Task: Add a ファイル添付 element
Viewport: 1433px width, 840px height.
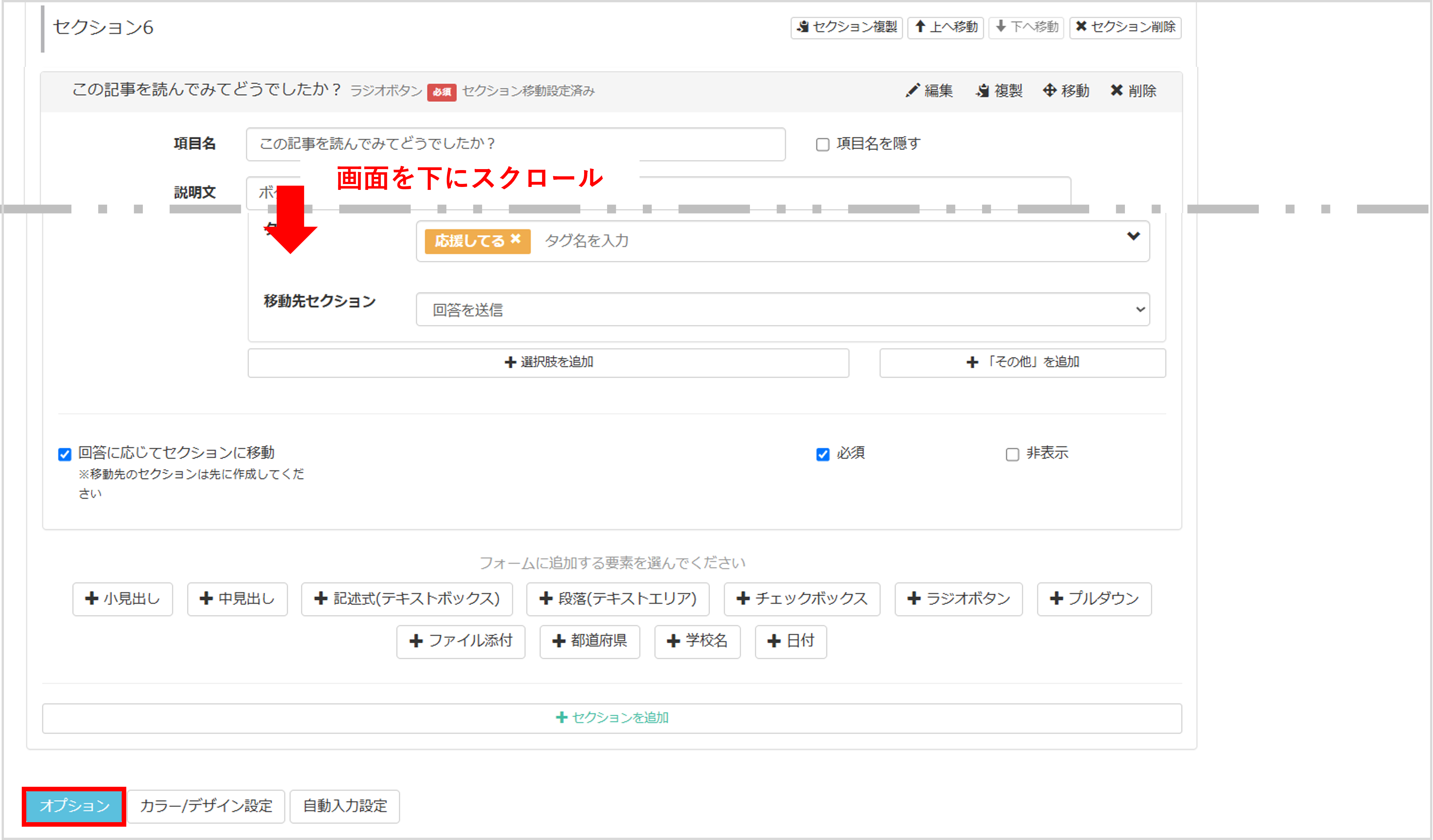Action: point(461,642)
